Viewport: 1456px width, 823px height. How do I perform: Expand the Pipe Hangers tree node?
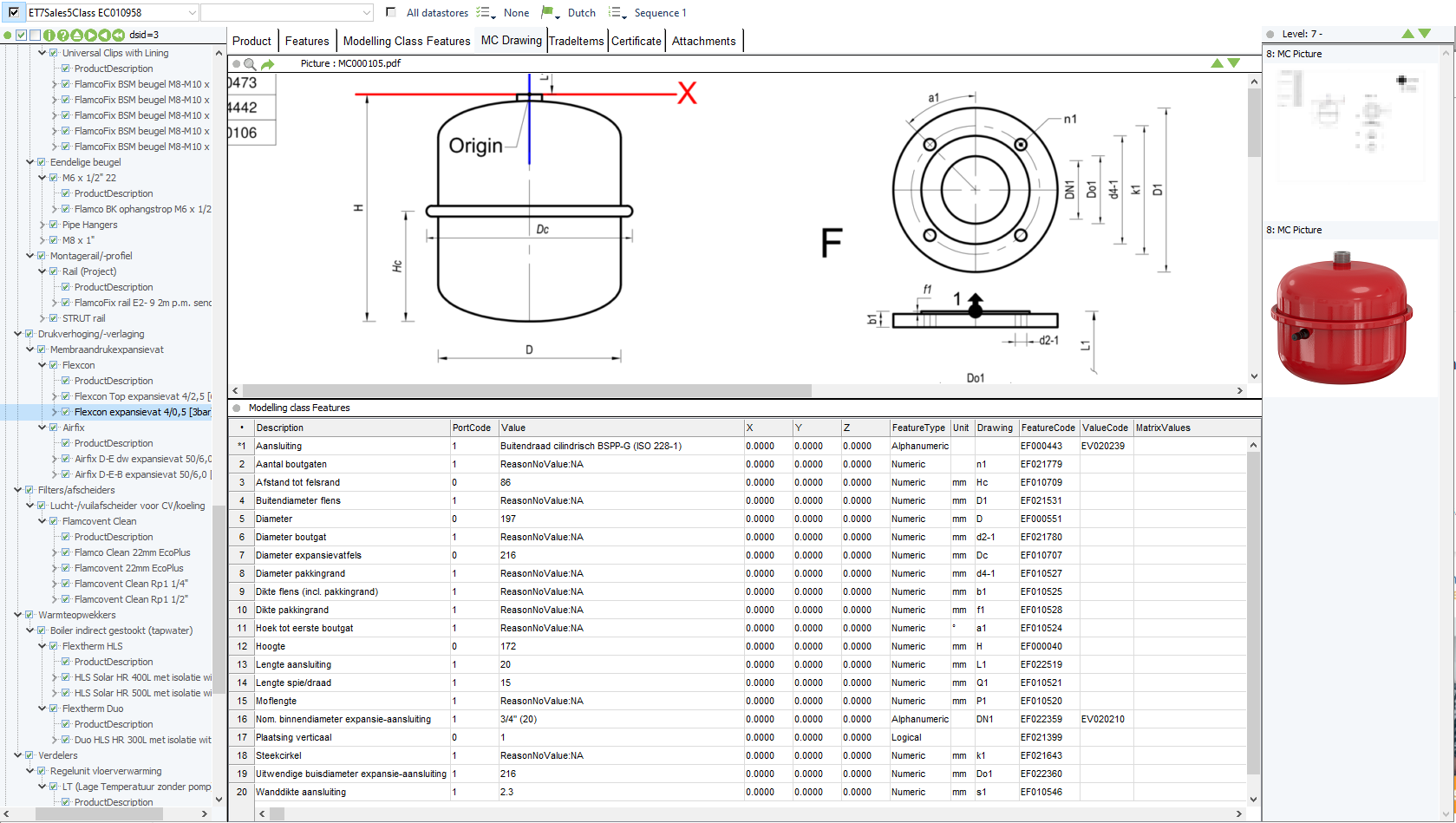tap(42, 225)
